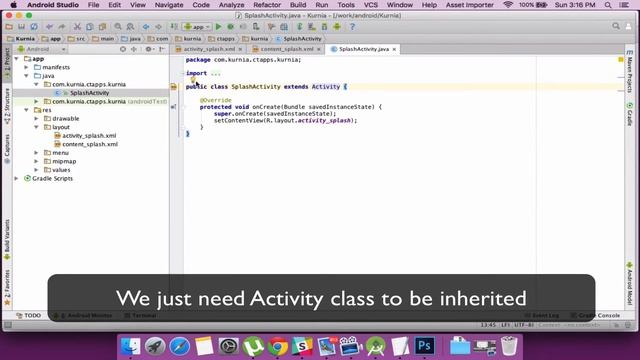Open the TODO tool window button
Viewport: 640px width, 360px height.
tap(29, 316)
